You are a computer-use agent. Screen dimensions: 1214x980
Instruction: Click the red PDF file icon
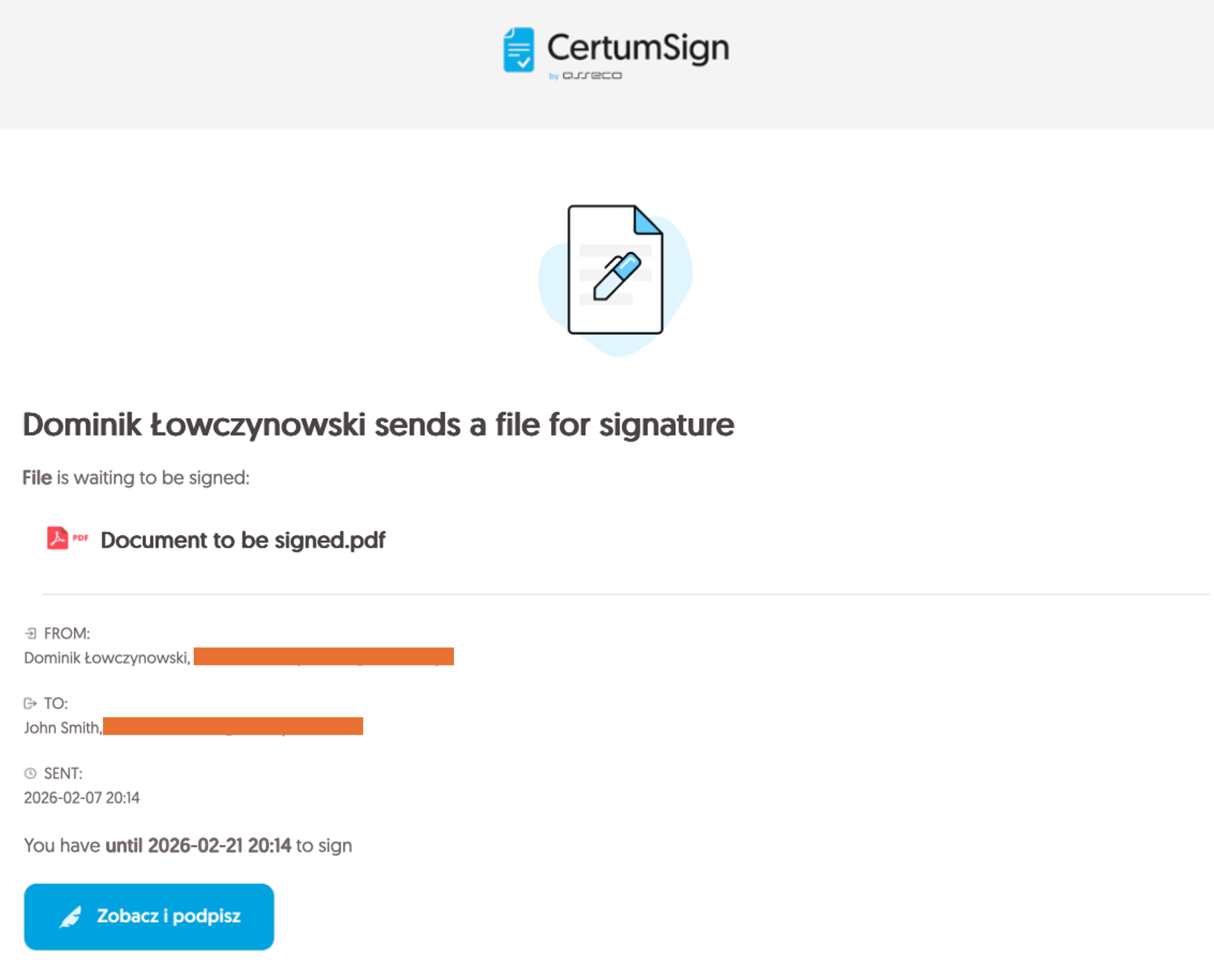58,538
